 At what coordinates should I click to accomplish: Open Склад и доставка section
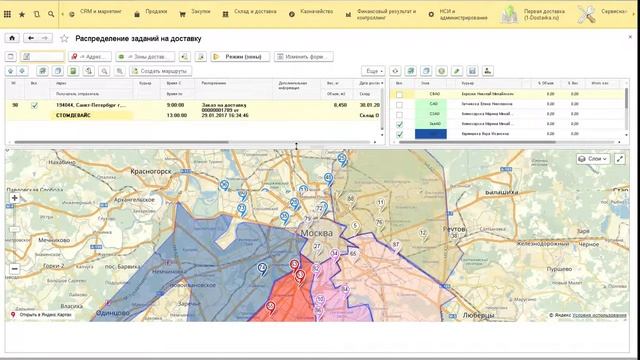[x=249, y=12]
